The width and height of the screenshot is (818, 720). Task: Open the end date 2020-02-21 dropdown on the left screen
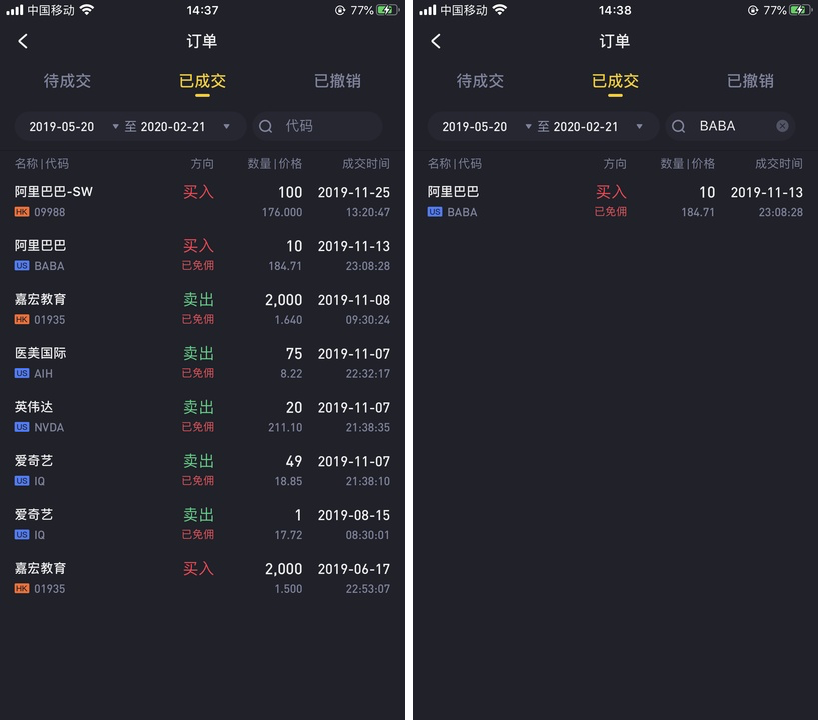coord(226,126)
